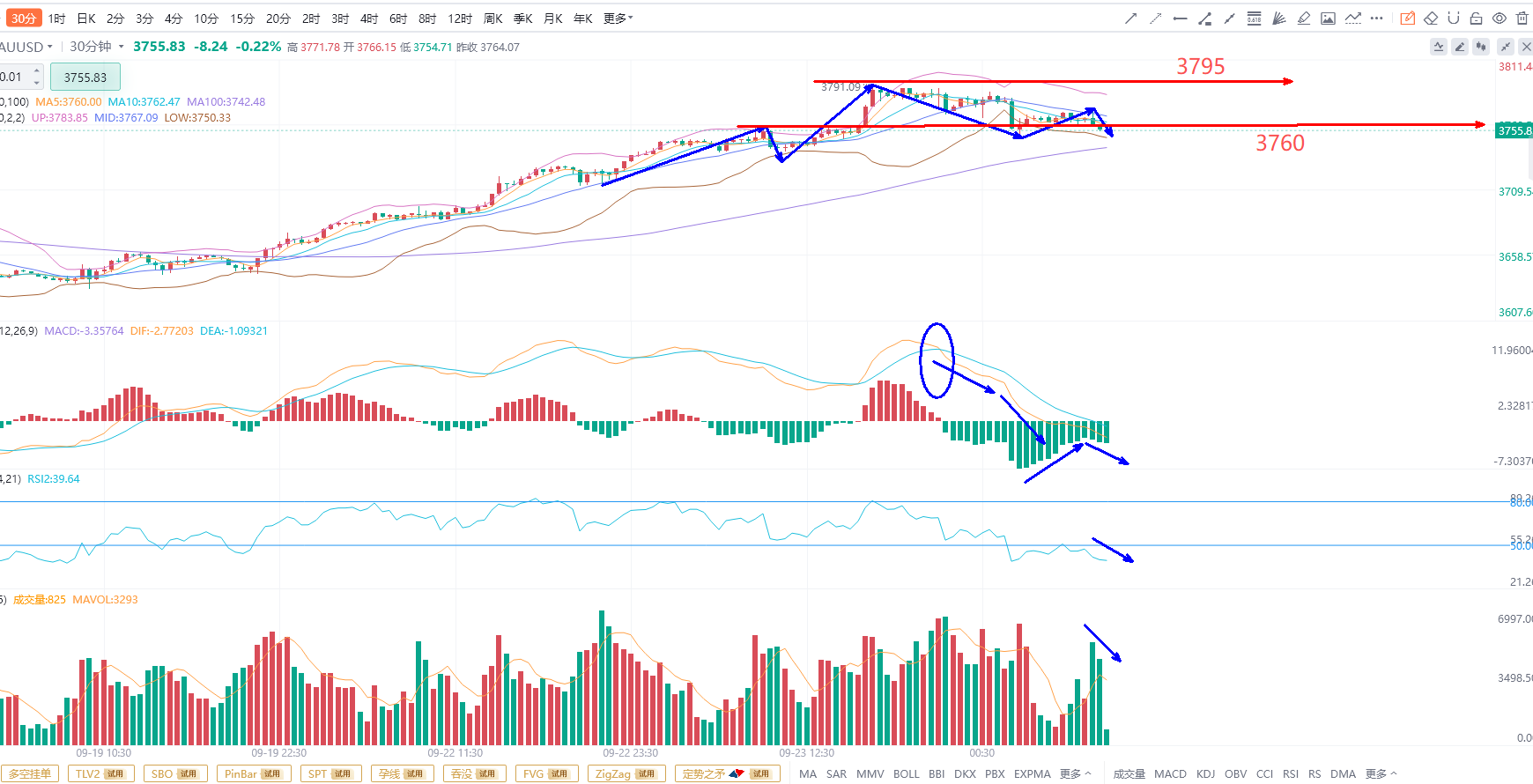This screenshot has width=1533, height=784.
Task: Select the BOLL main chart indicator
Action: pos(906,773)
